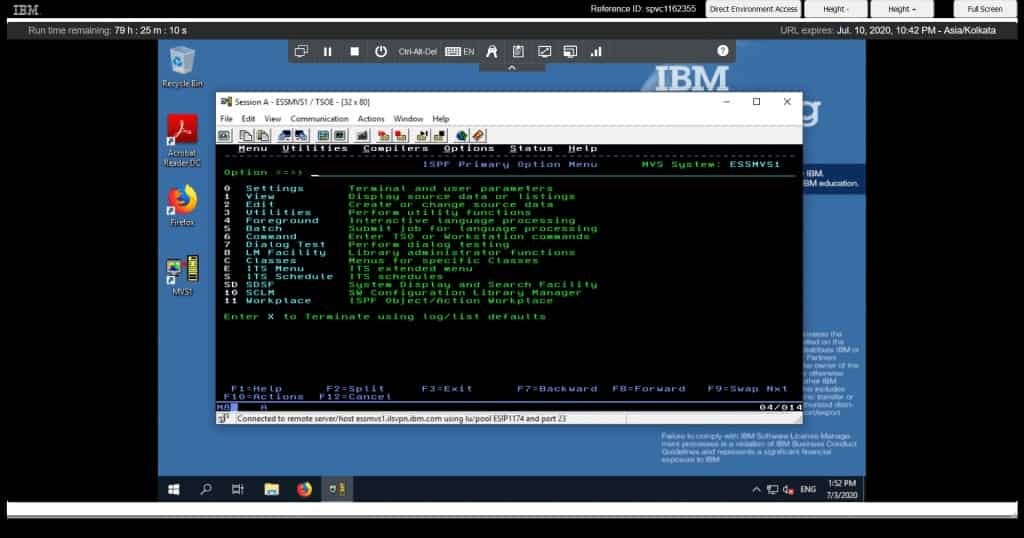Click the Receive File from host icon
This screenshot has width=1024, height=538.
[301, 135]
